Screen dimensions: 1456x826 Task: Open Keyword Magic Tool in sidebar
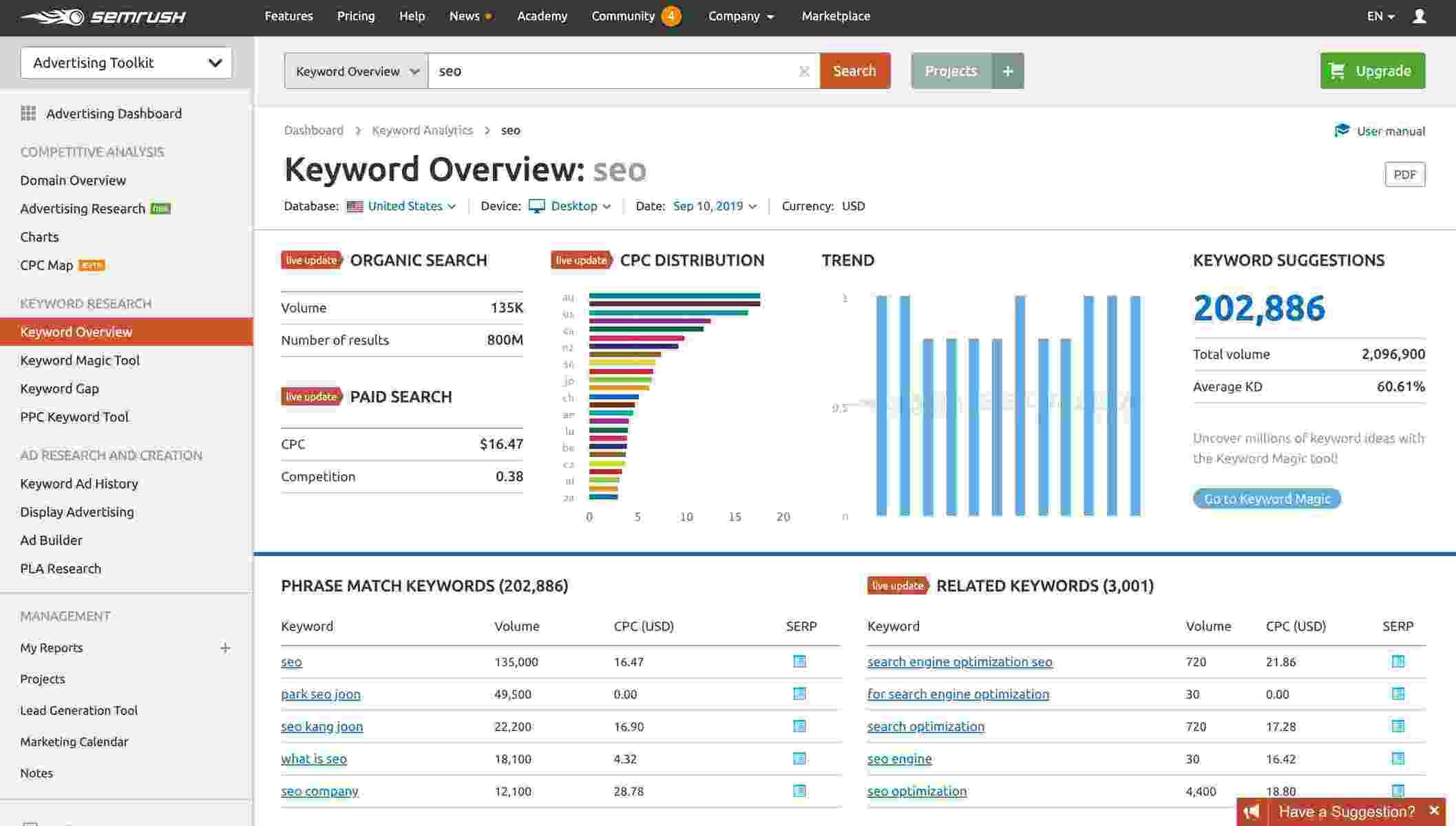click(x=80, y=360)
